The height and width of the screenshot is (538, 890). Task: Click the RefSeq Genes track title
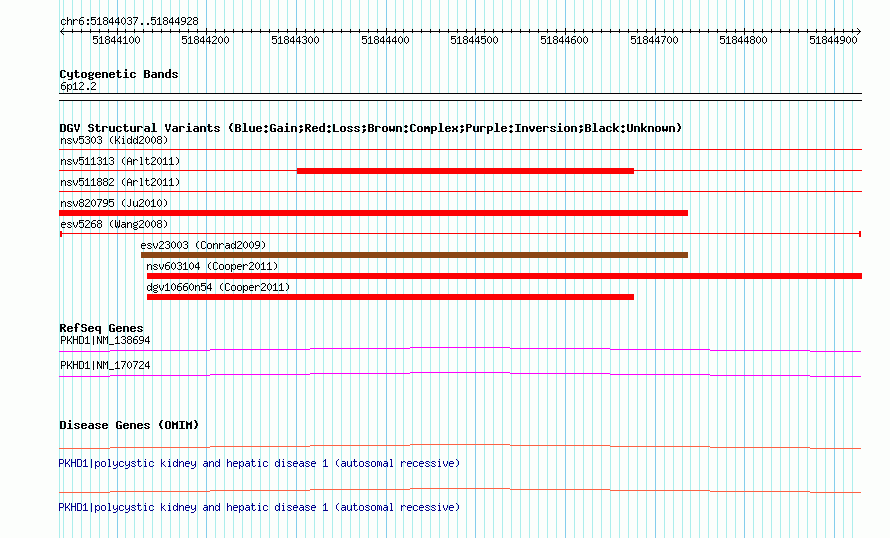(x=101, y=328)
